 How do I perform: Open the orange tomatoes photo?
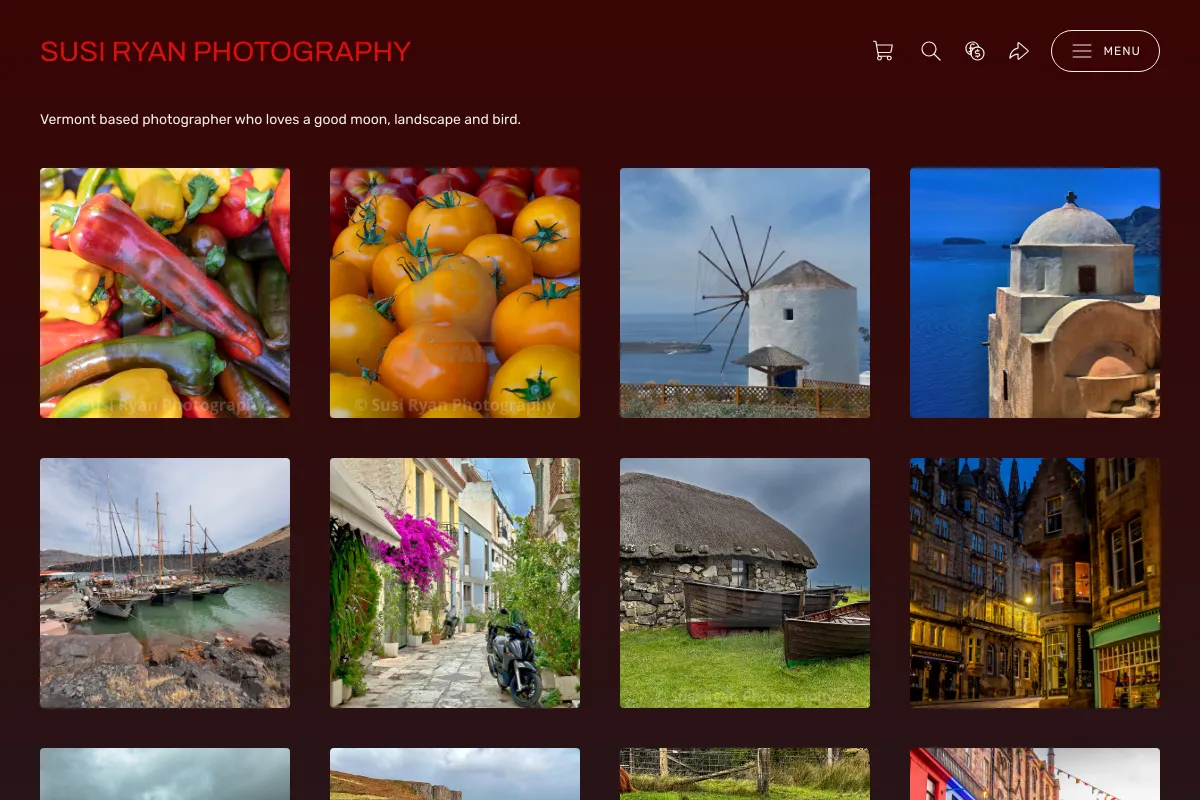coord(455,293)
